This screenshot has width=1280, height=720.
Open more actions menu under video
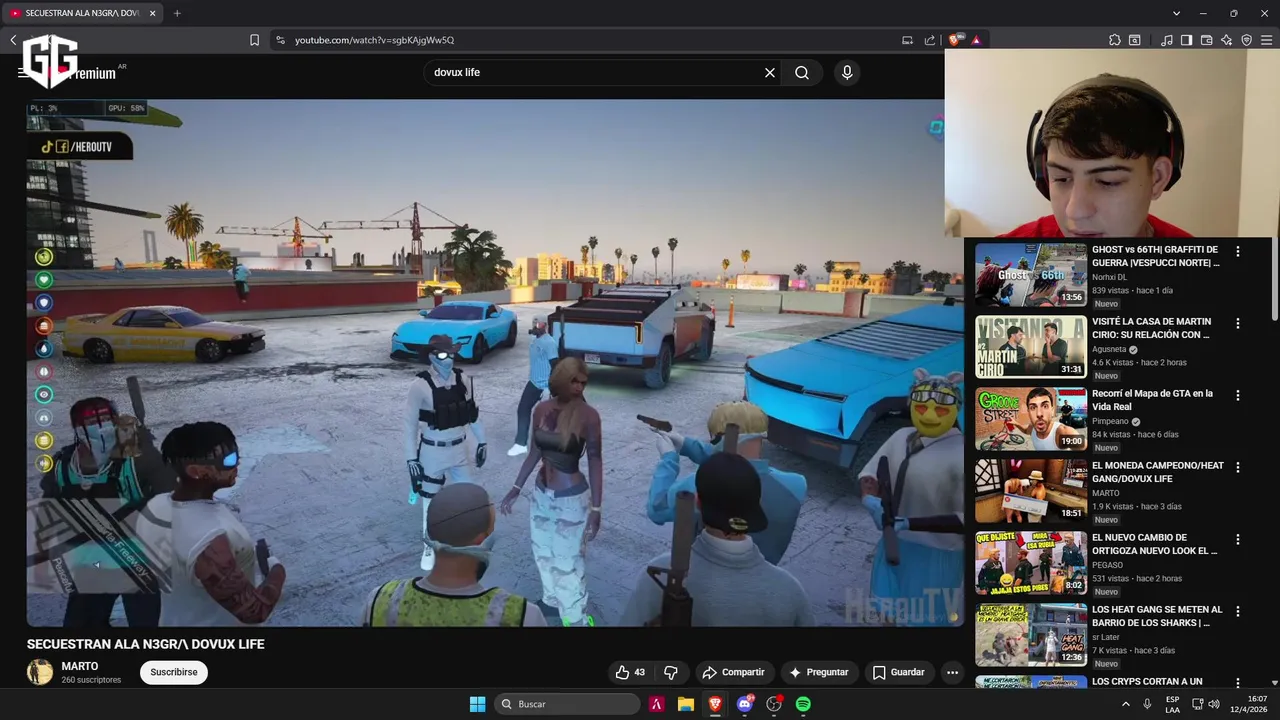[952, 672]
